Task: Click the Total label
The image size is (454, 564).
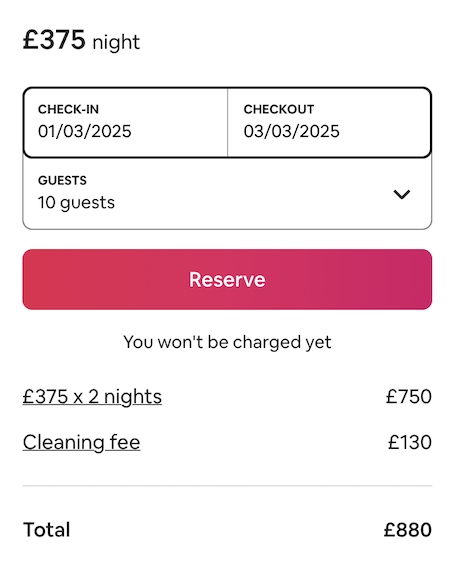Action: tap(46, 530)
